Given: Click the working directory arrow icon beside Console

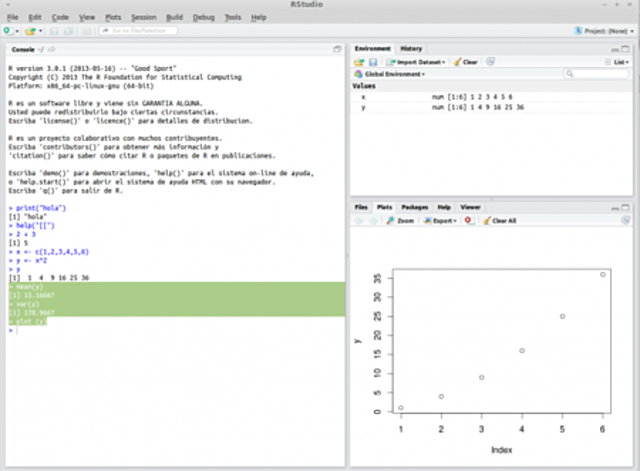Looking at the screenshot, I should coord(51,49).
